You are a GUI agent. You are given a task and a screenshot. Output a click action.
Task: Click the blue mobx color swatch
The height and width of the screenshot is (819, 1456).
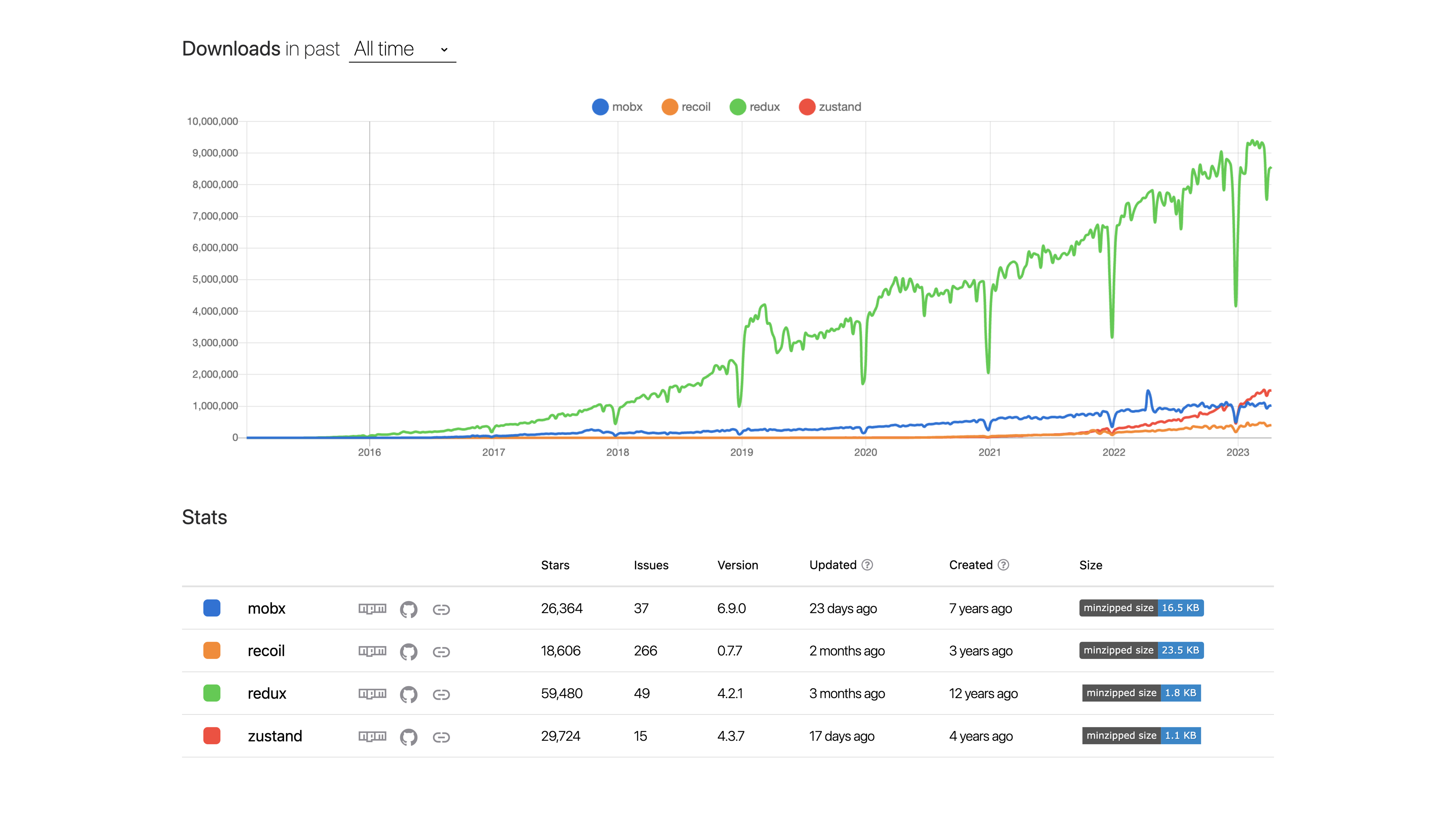pyautogui.click(x=212, y=608)
